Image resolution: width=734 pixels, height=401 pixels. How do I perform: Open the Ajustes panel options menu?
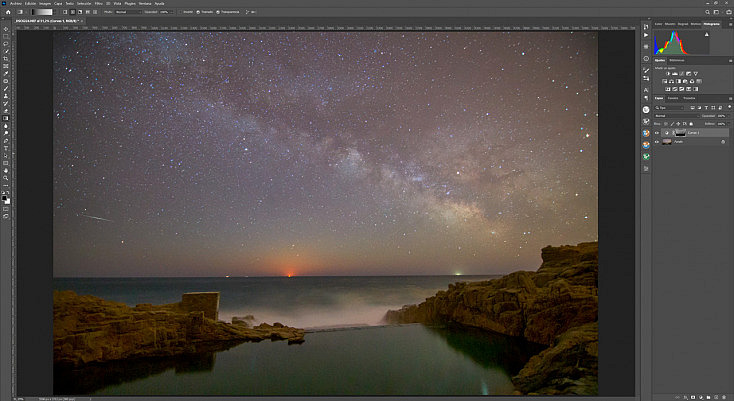click(x=730, y=61)
